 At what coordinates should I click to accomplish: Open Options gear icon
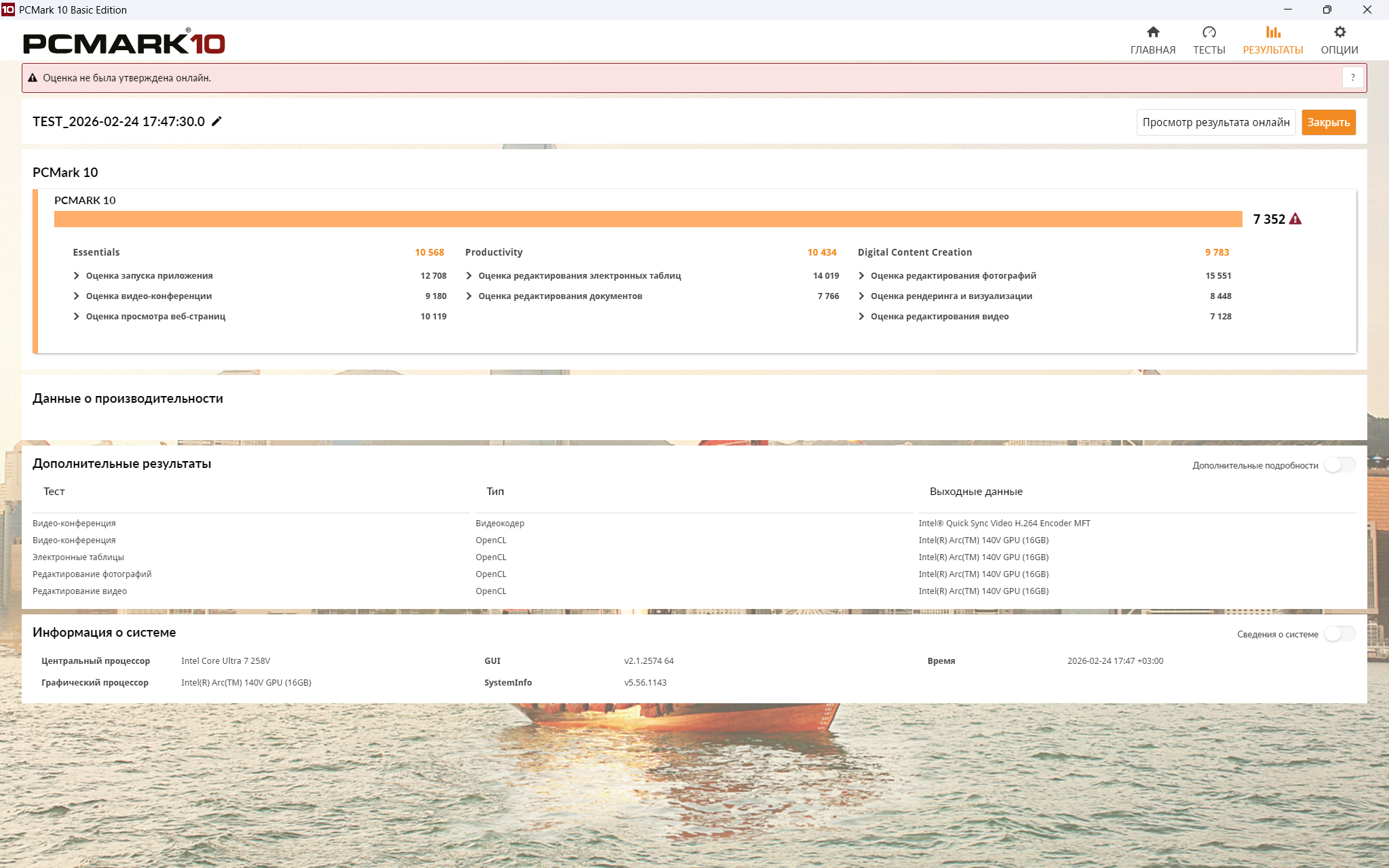coord(1339,32)
